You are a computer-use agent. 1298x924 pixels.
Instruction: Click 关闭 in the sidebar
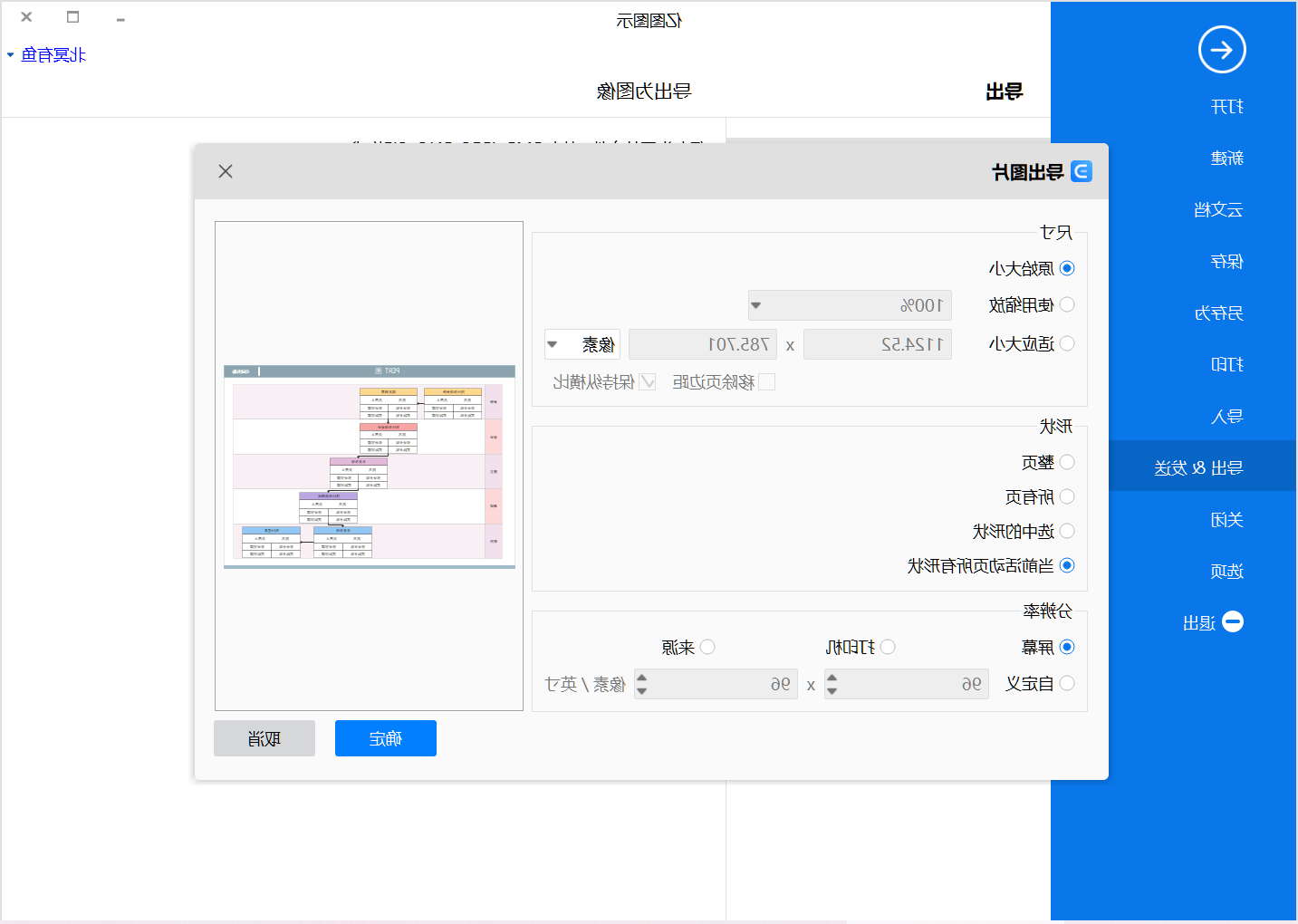pos(1227,520)
